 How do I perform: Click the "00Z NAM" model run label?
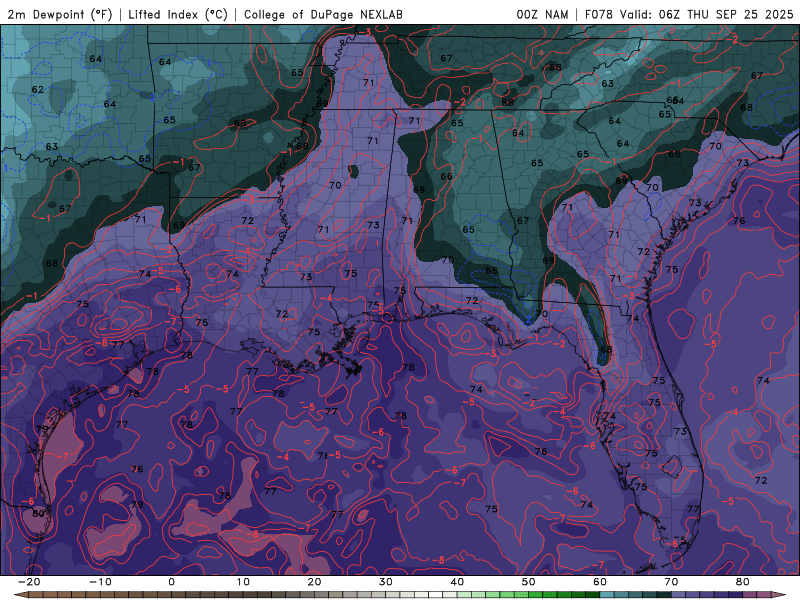tap(542, 14)
